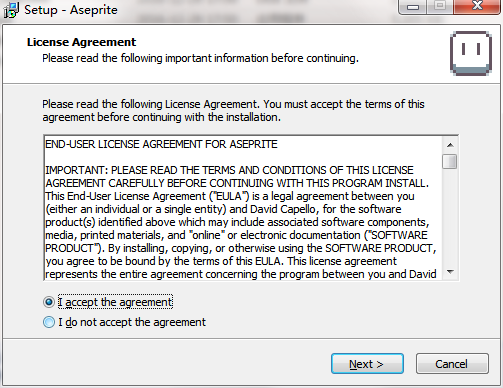Click the "IMPORTANT: PLEASE READ" line of the EULA
This screenshot has height=388, width=503.
(x=229, y=170)
